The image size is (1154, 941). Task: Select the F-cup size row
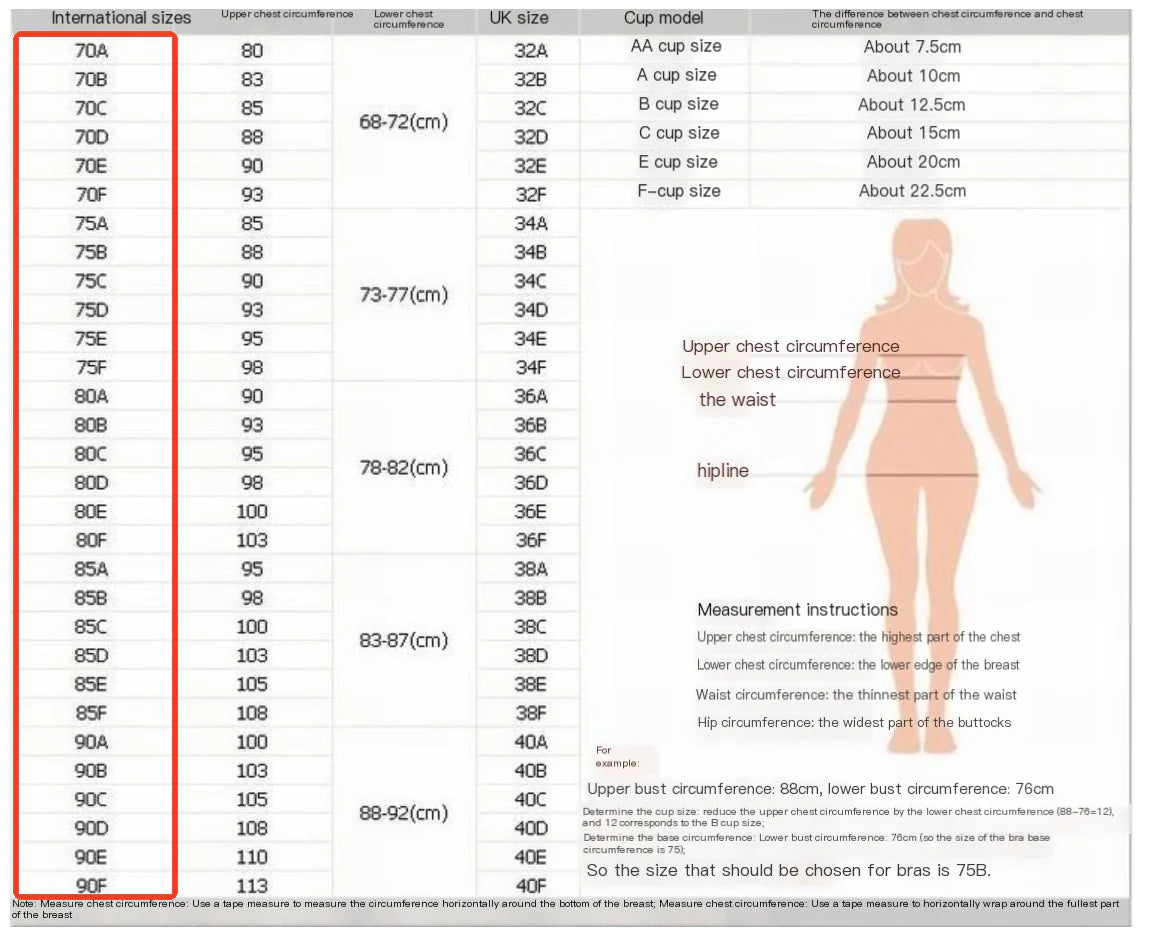tap(679, 191)
